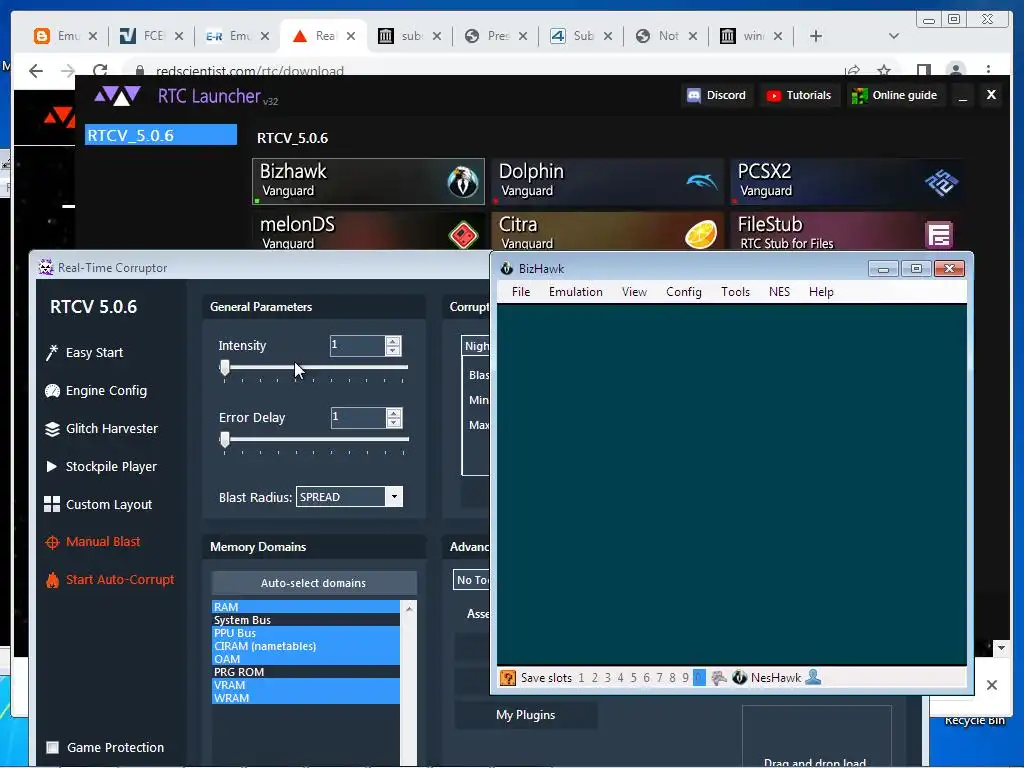Launch Dolphin Vanguard emulator tile

point(607,181)
